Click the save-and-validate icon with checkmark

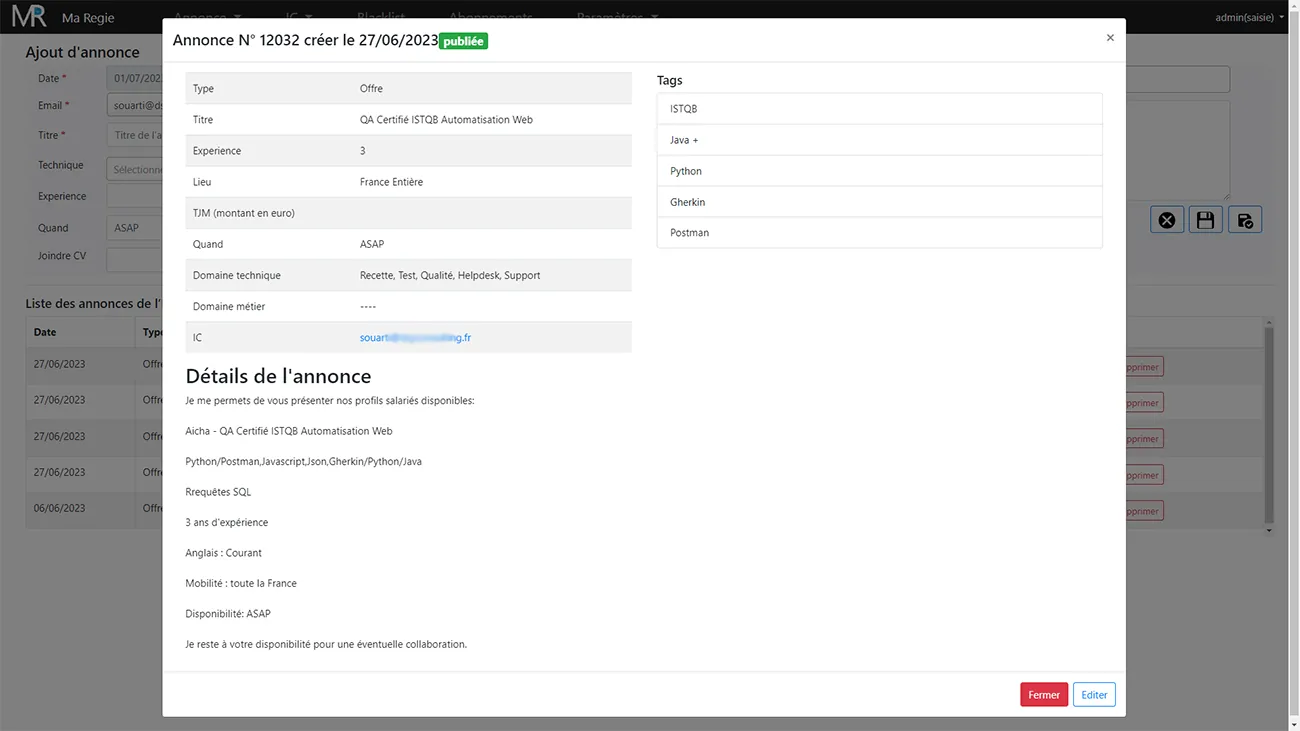point(1244,220)
